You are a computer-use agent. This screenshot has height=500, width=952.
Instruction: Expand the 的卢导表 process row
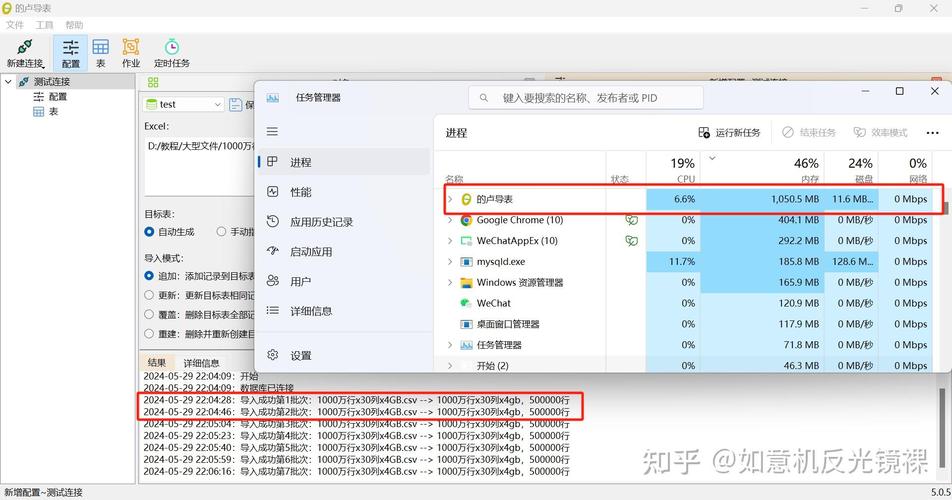450,199
